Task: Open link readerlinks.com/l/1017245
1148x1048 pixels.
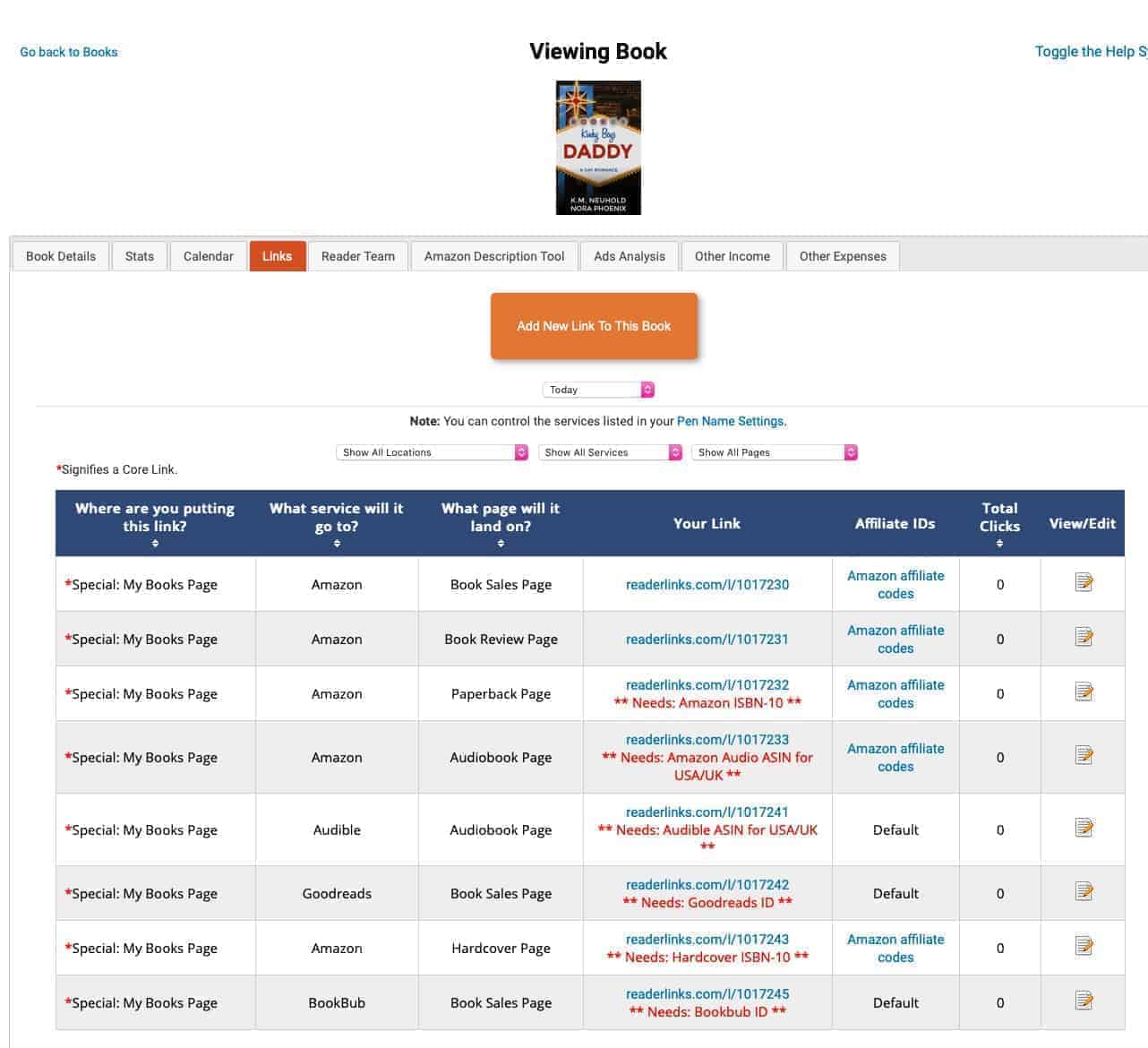Action: 707,994
